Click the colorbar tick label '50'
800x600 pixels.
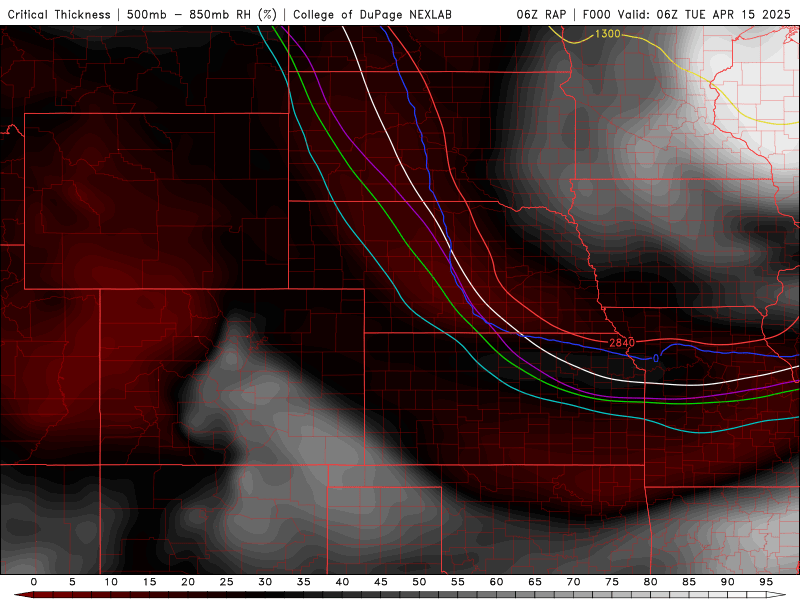(419, 582)
